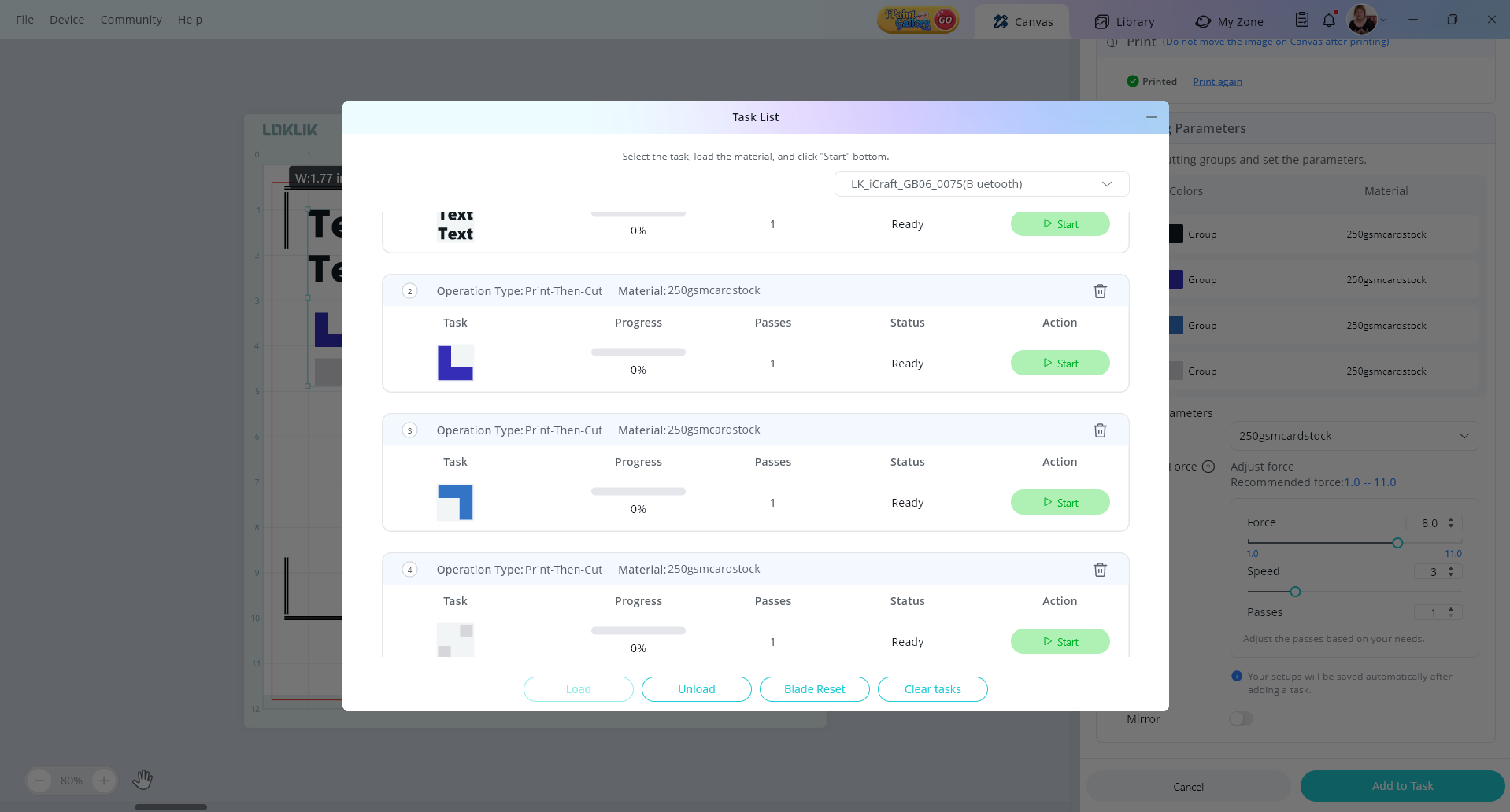
Task: Click the Print again link
Action: [x=1217, y=82]
